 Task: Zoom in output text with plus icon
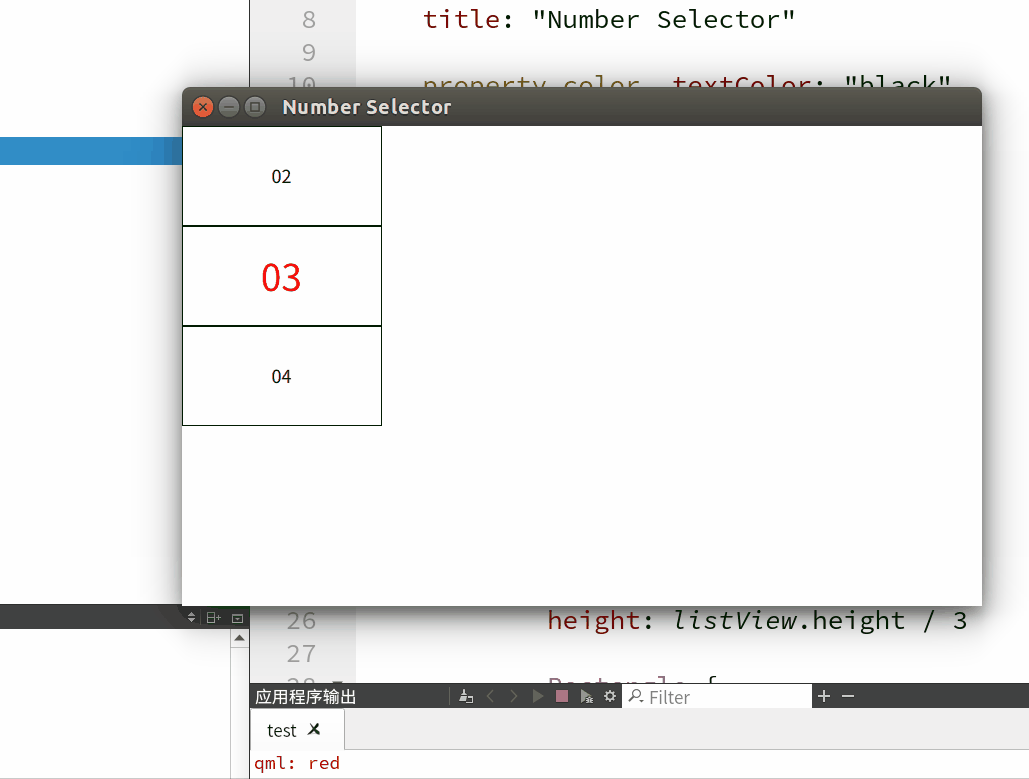pos(824,696)
